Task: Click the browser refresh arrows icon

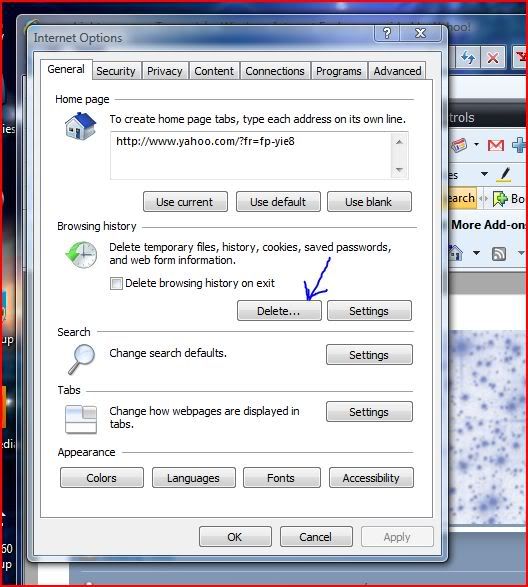Action: pos(467,57)
